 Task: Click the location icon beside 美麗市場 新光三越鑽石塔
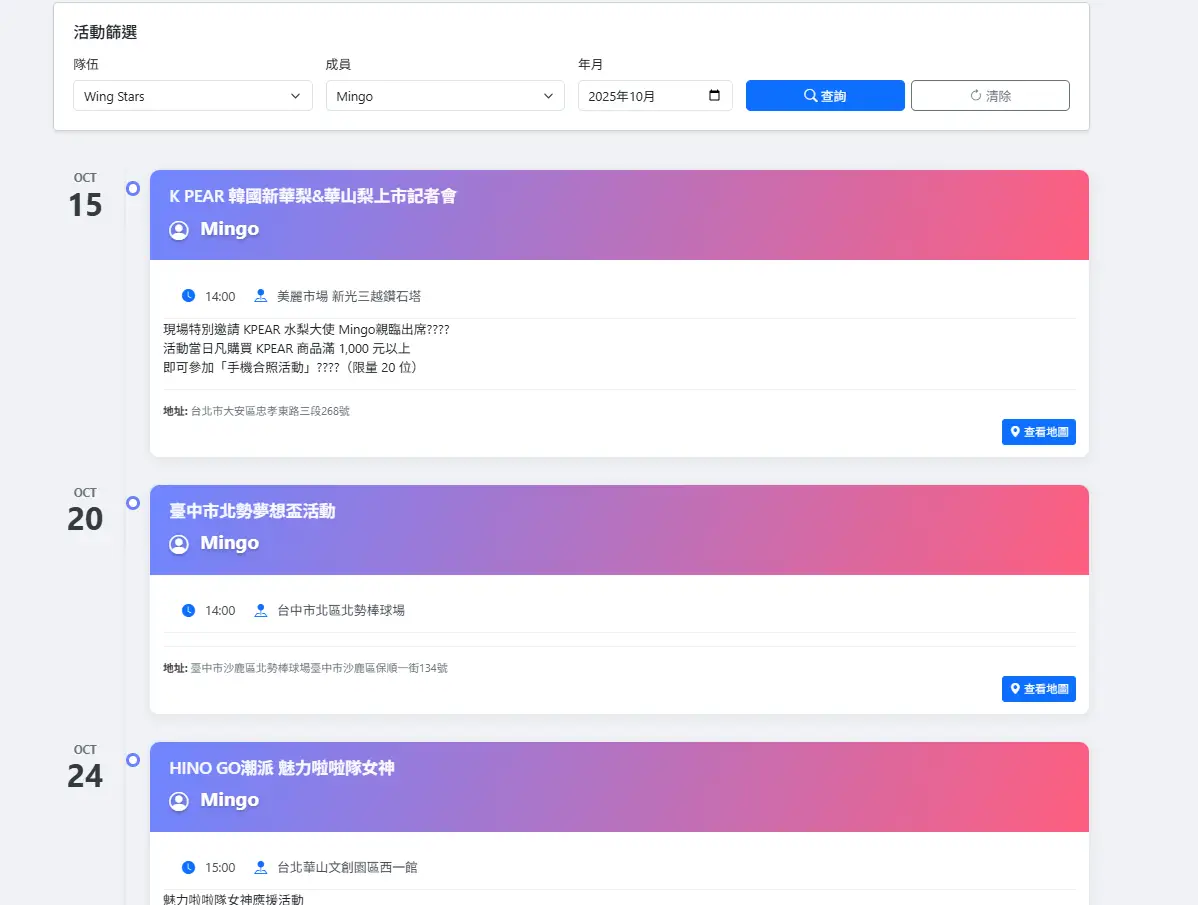point(261,296)
